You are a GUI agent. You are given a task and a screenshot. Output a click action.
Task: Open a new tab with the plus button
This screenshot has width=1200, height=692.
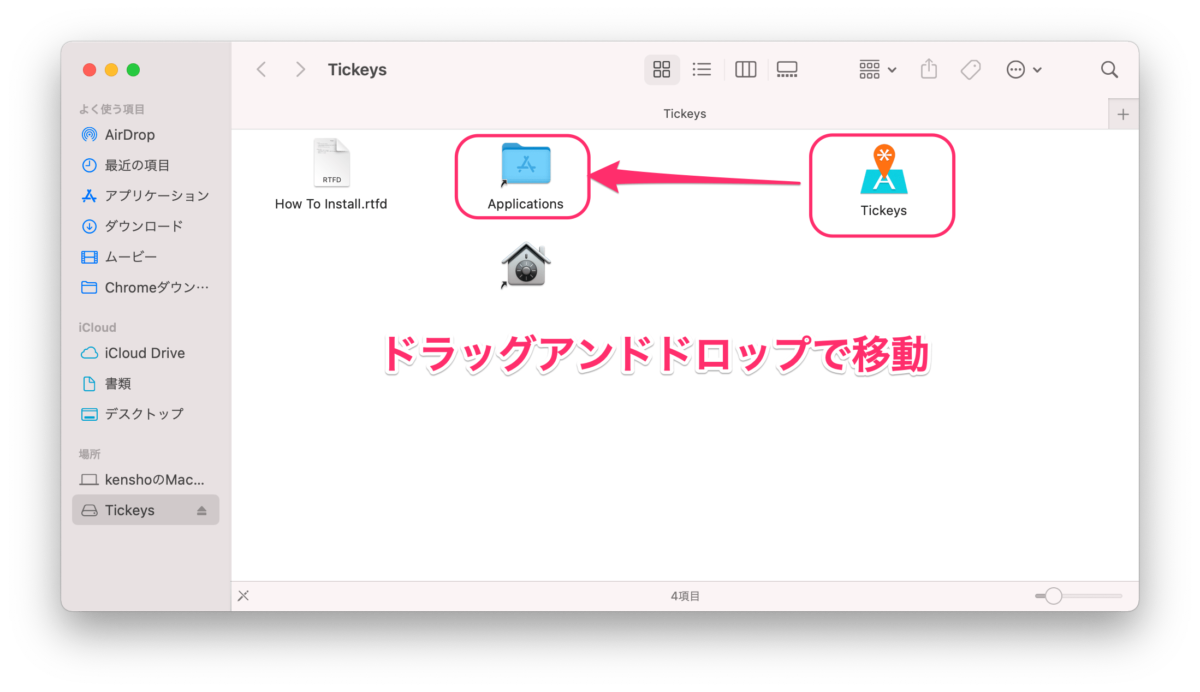[x=1122, y=113]
